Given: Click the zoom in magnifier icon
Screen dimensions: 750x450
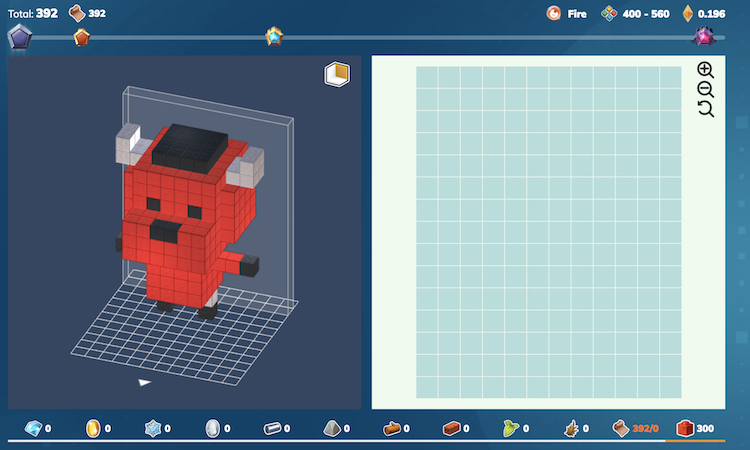Looking at the screenshot, I should coord(705,70).
